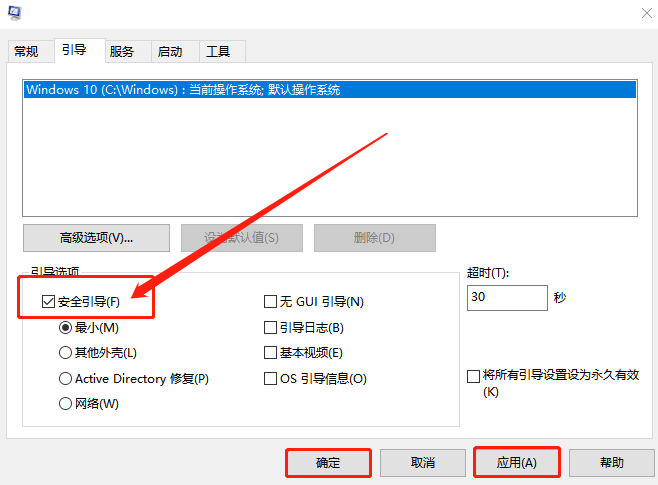Close the system configuration dialog

coord(647,13)
